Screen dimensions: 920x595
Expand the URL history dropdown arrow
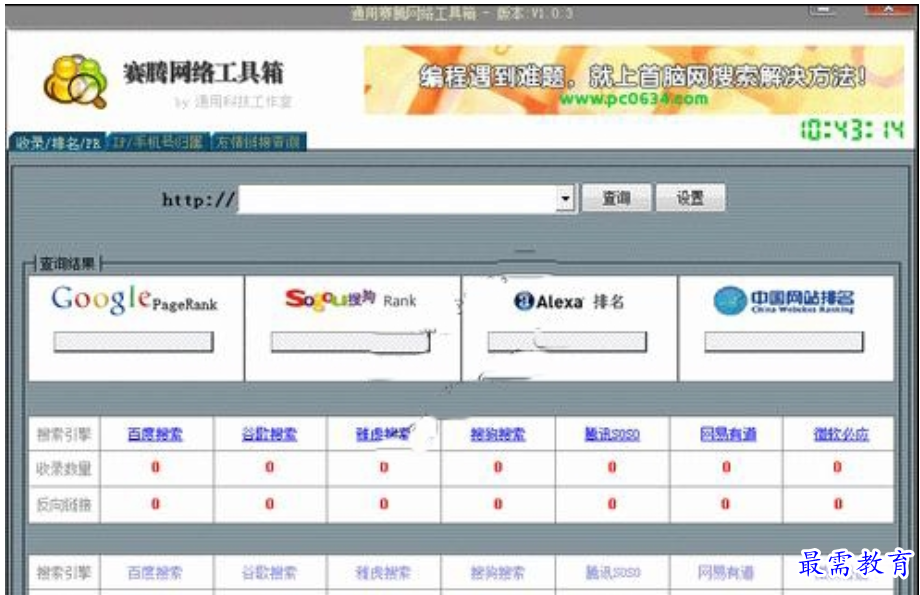click(x=566, y=199)
